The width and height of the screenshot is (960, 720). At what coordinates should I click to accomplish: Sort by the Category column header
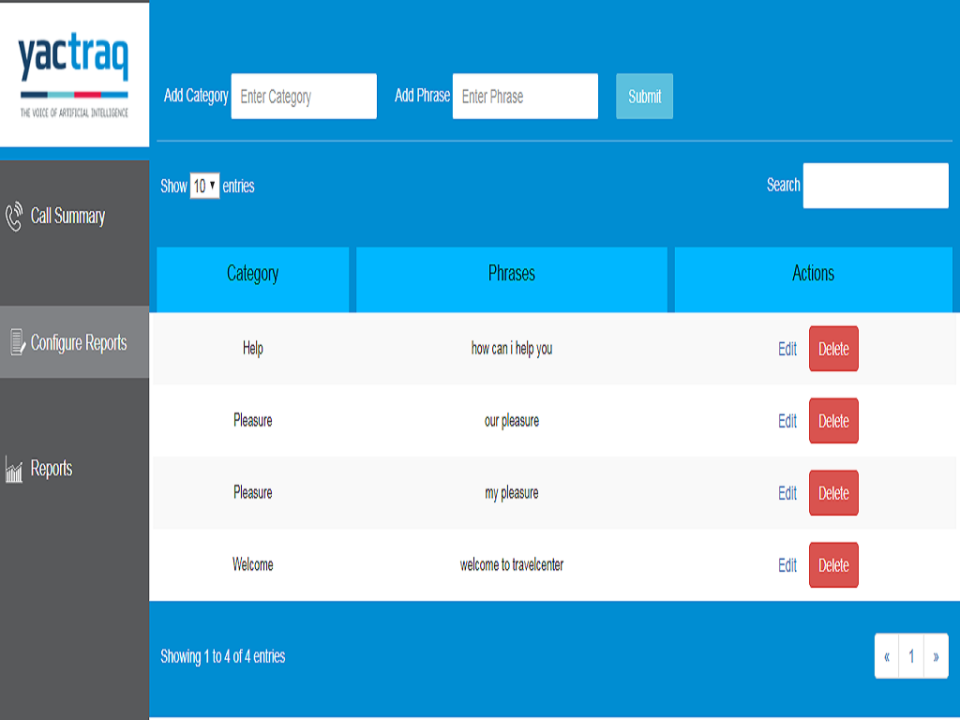point(253,274)
